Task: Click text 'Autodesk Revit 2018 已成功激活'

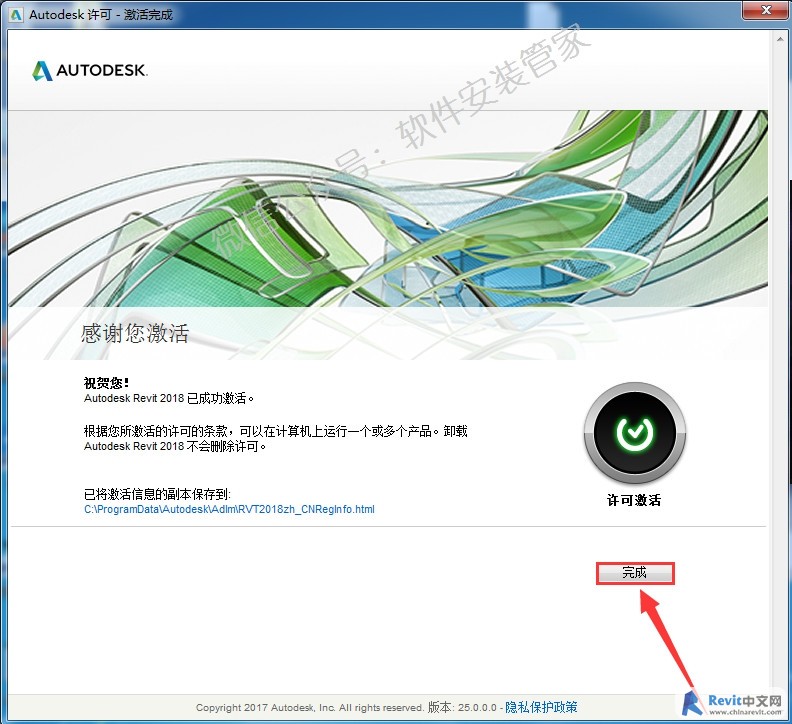Action: [169, 398]
